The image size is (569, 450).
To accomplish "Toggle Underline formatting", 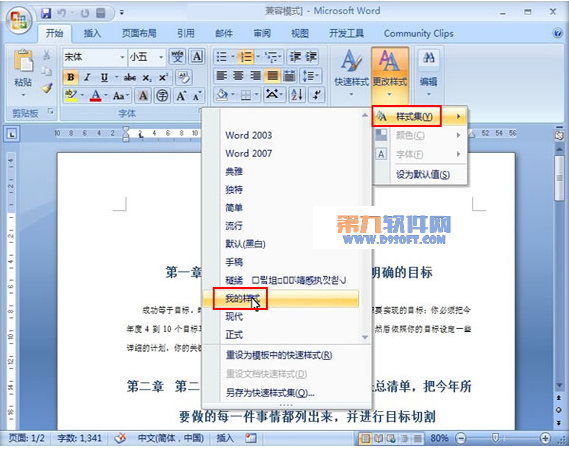I will pos(104,77).
